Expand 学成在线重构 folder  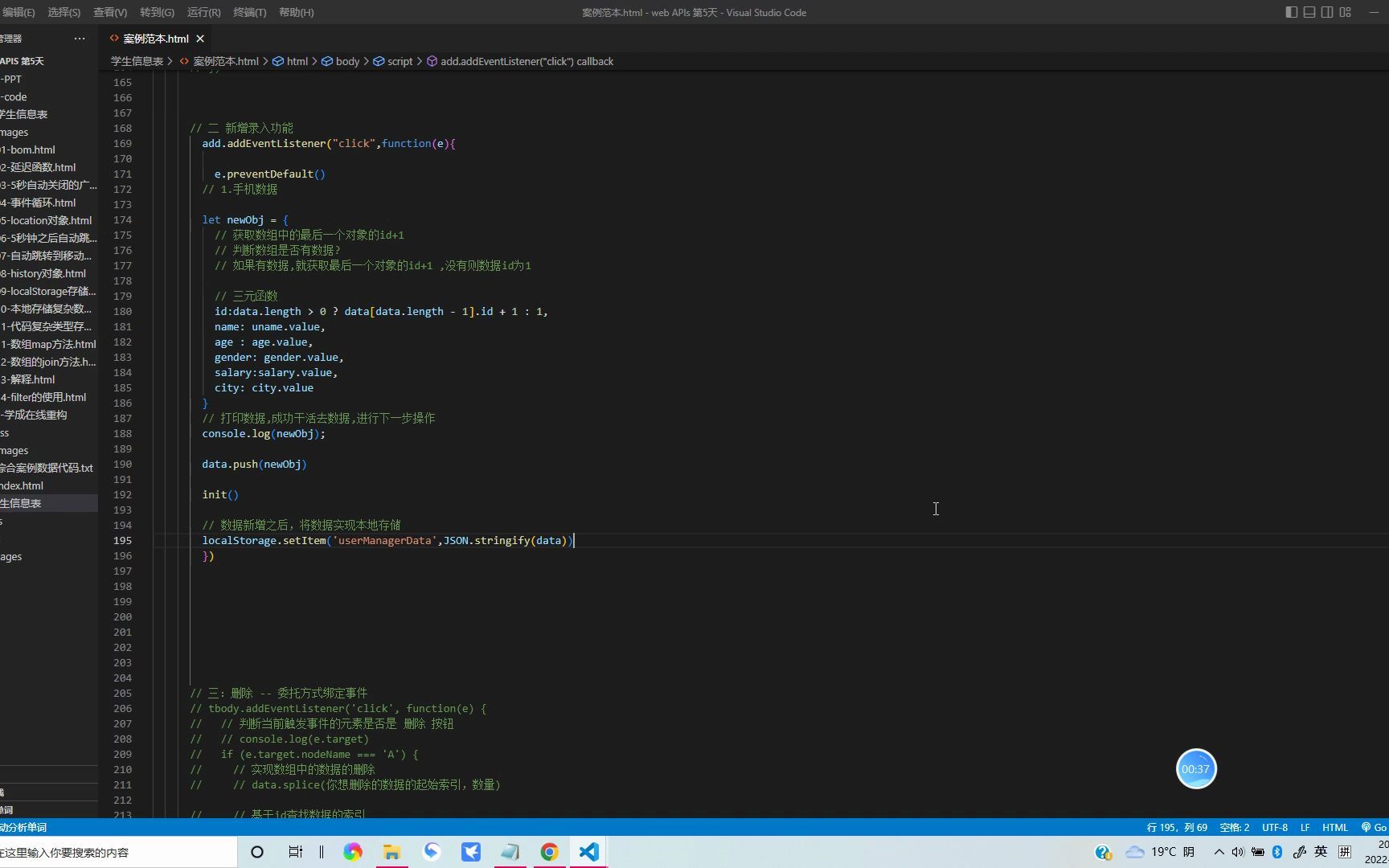point(34,415)
